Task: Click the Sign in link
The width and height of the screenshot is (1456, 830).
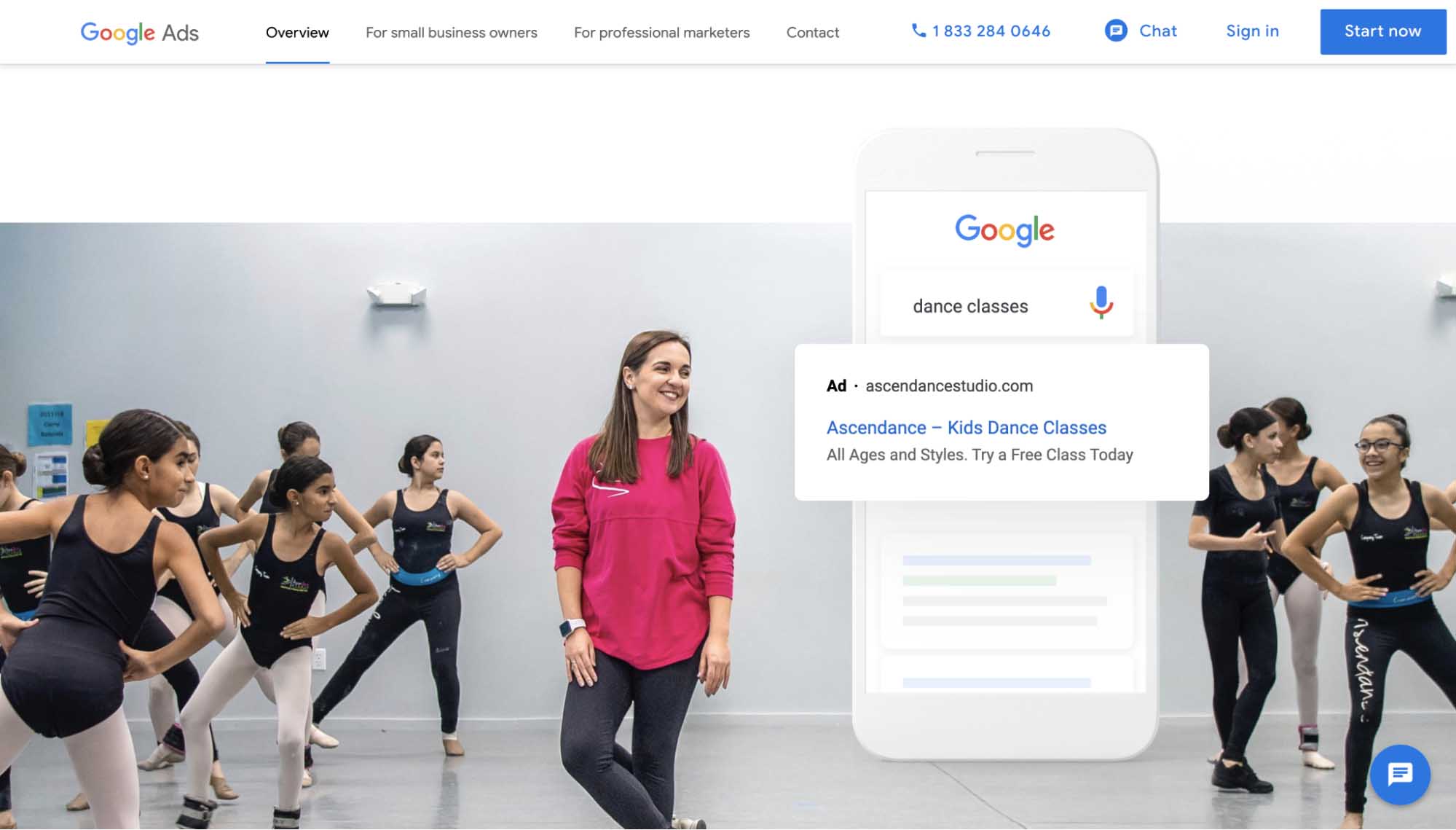Action: (1253, 31)
